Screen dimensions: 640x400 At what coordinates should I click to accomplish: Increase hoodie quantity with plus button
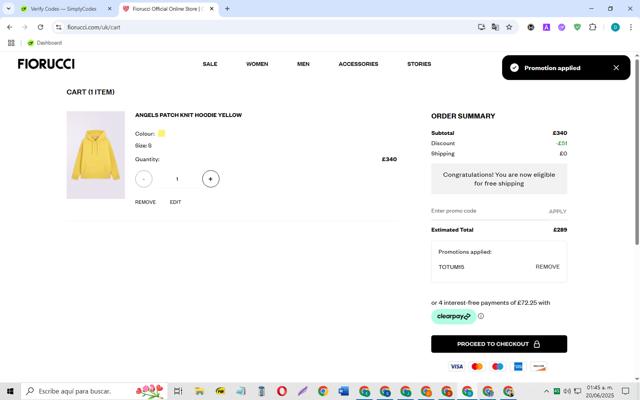211,179
